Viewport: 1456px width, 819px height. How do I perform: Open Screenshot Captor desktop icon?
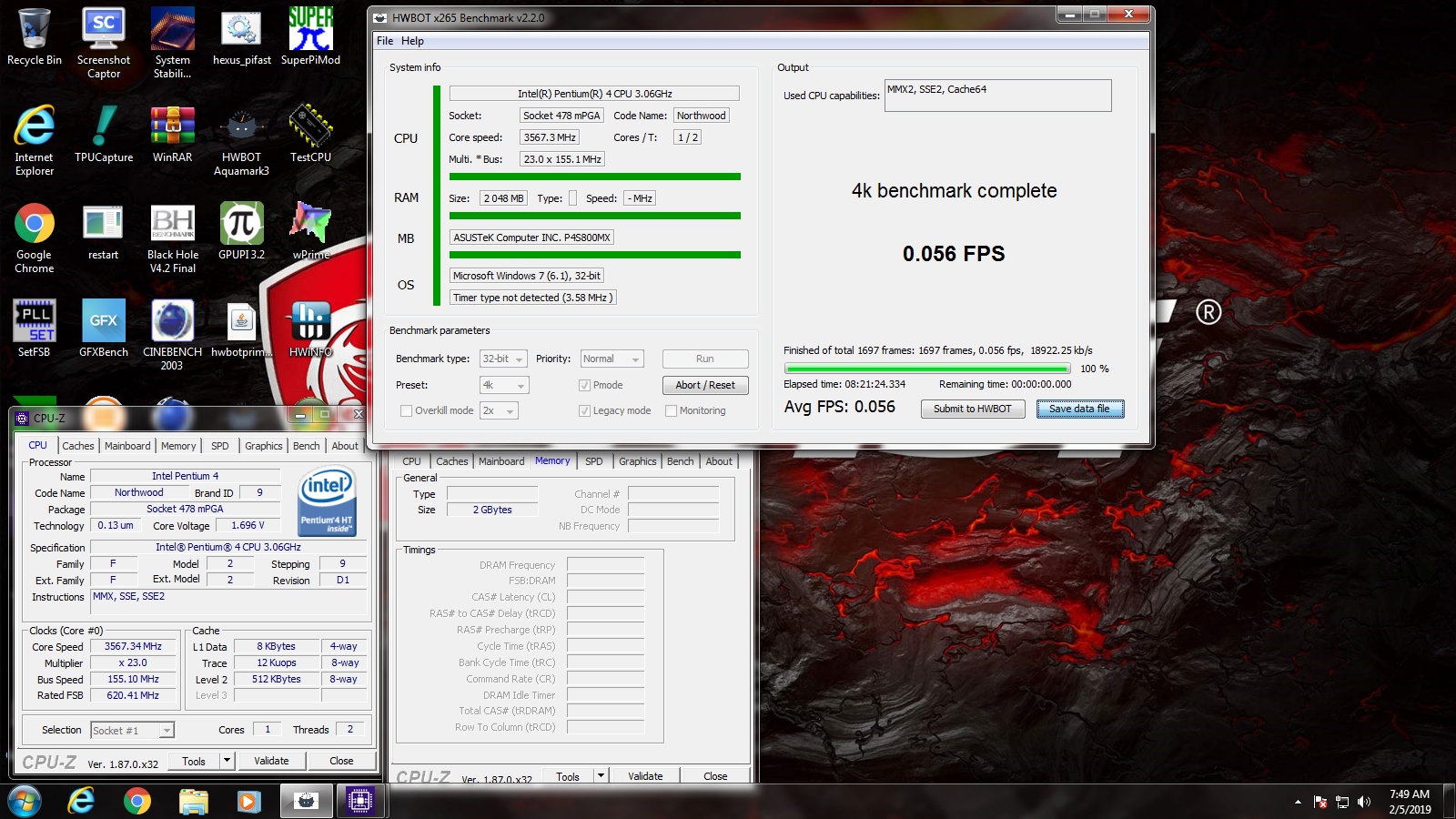coord(104,43)
